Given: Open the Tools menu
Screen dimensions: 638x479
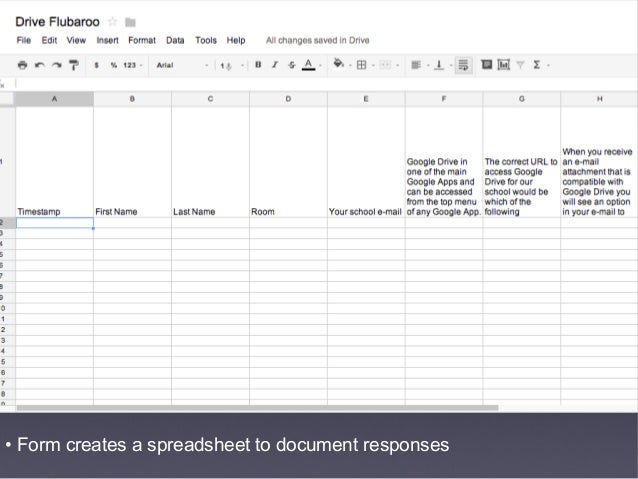Looking at the screenshot, I should [206, 40].
